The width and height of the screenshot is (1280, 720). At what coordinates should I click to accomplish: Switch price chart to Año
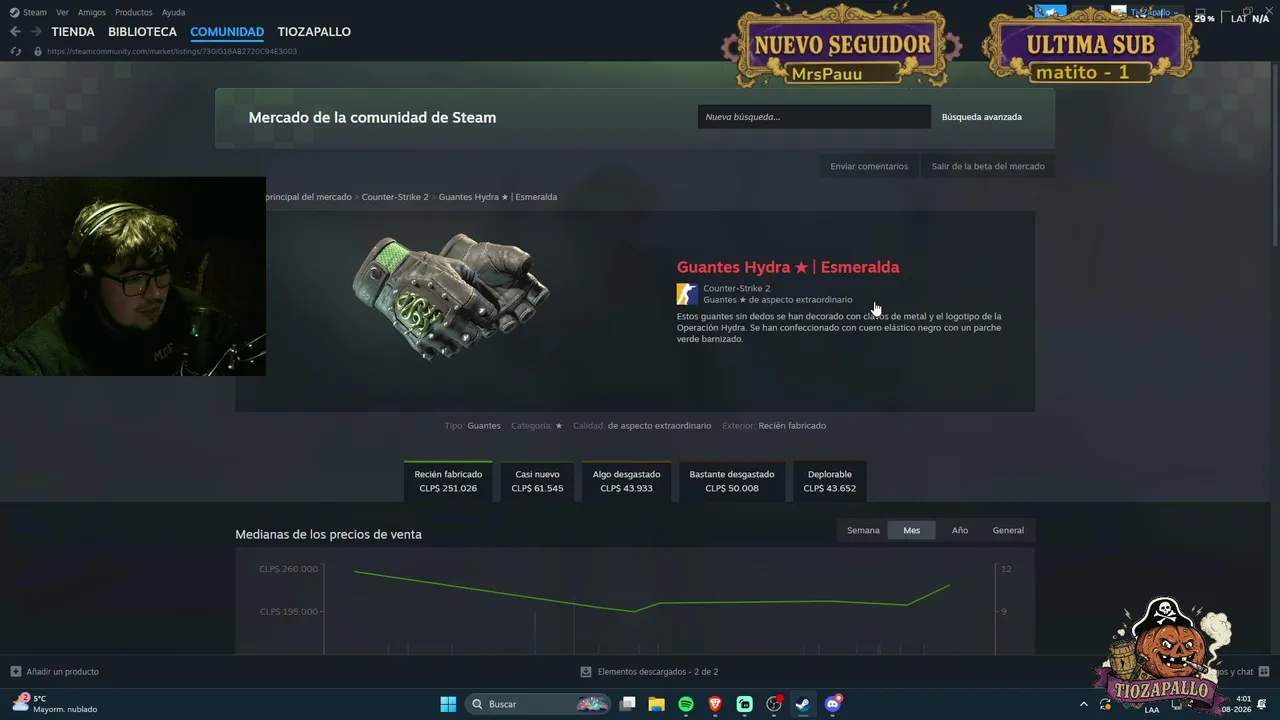pyautogui.click(x=960, y=530)
